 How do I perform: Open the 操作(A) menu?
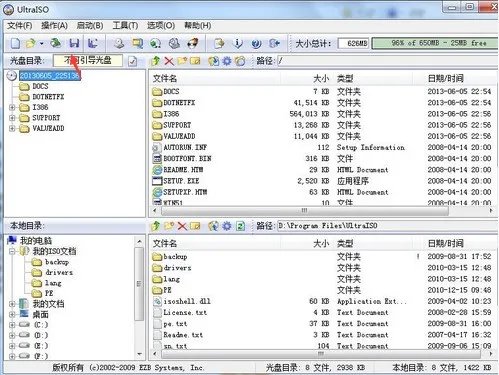pyautogui.click(x=54, y=26)
